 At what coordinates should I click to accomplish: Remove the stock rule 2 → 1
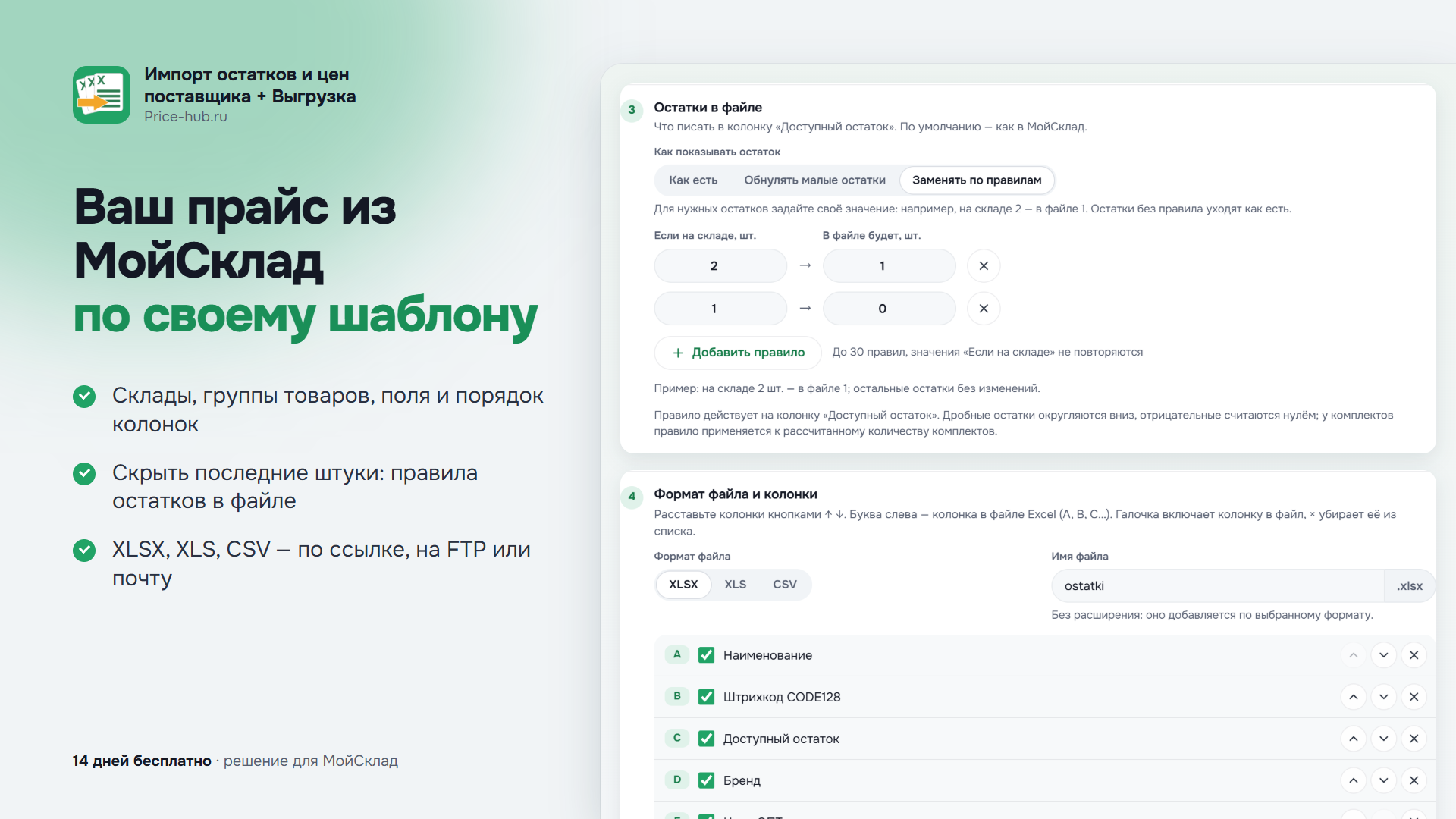click(984, 266)
